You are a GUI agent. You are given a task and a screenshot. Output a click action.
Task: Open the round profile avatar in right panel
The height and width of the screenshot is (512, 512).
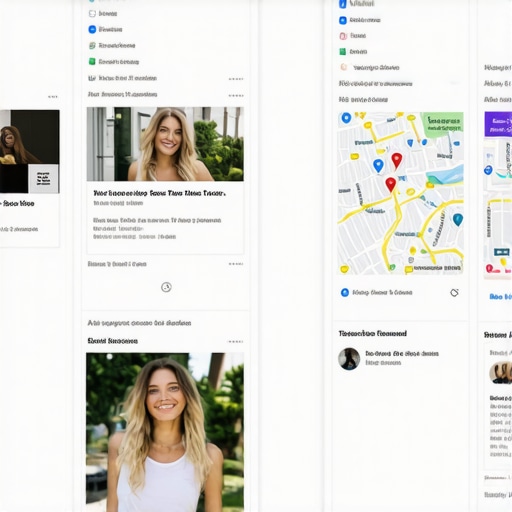click(349, 359)
